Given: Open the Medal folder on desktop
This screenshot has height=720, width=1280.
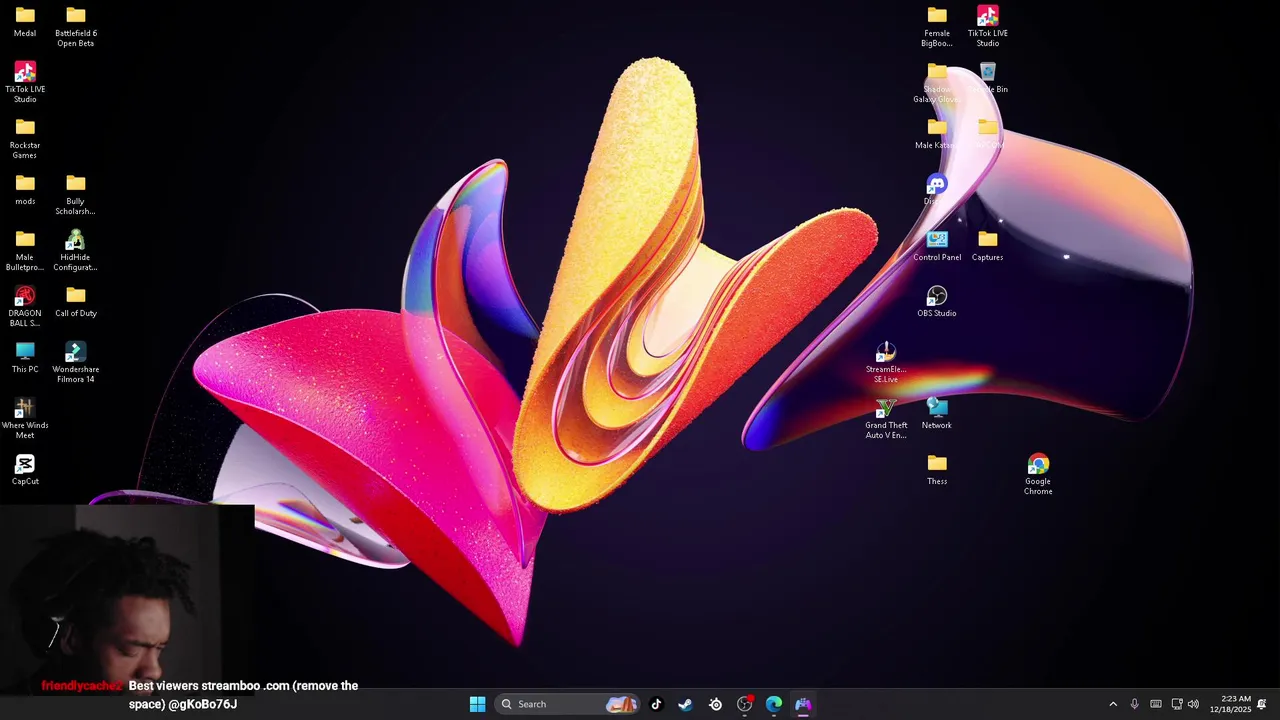Looking at the screenshot, I should tap(25, 22).
